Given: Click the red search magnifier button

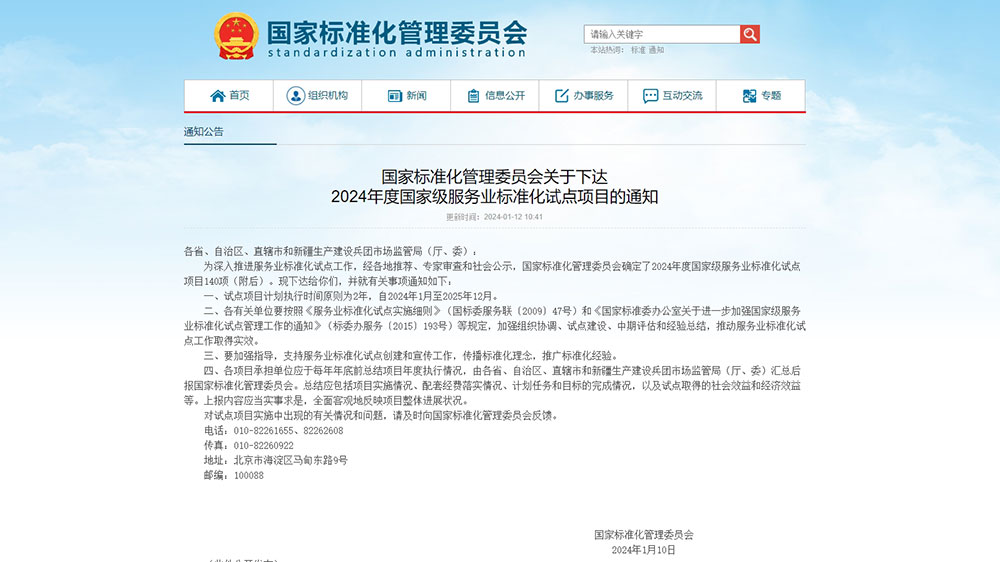Looking at the screenshot, I should [750, 34].
